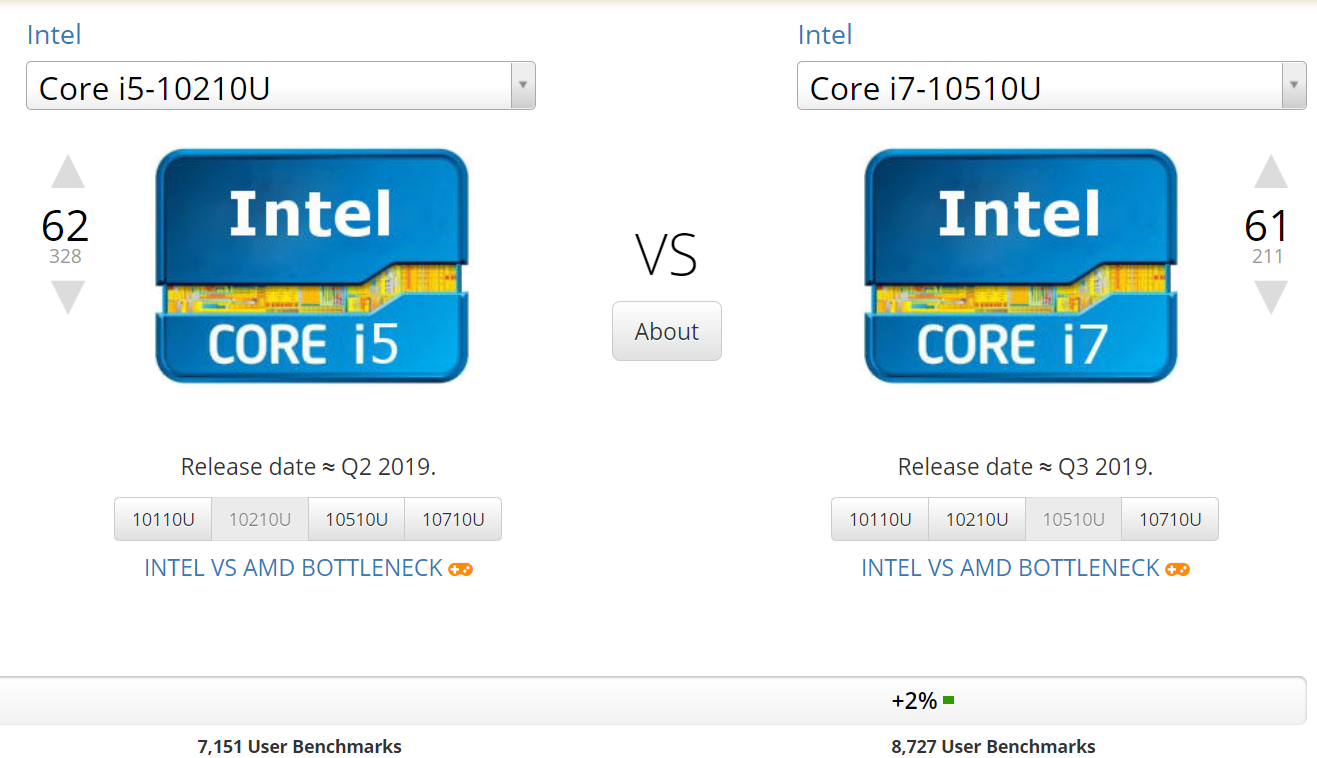Screen dimensions: 1317x758
Task: Click the +2% comparison bar
Action: pyautogui.click(x=653, y=700)
